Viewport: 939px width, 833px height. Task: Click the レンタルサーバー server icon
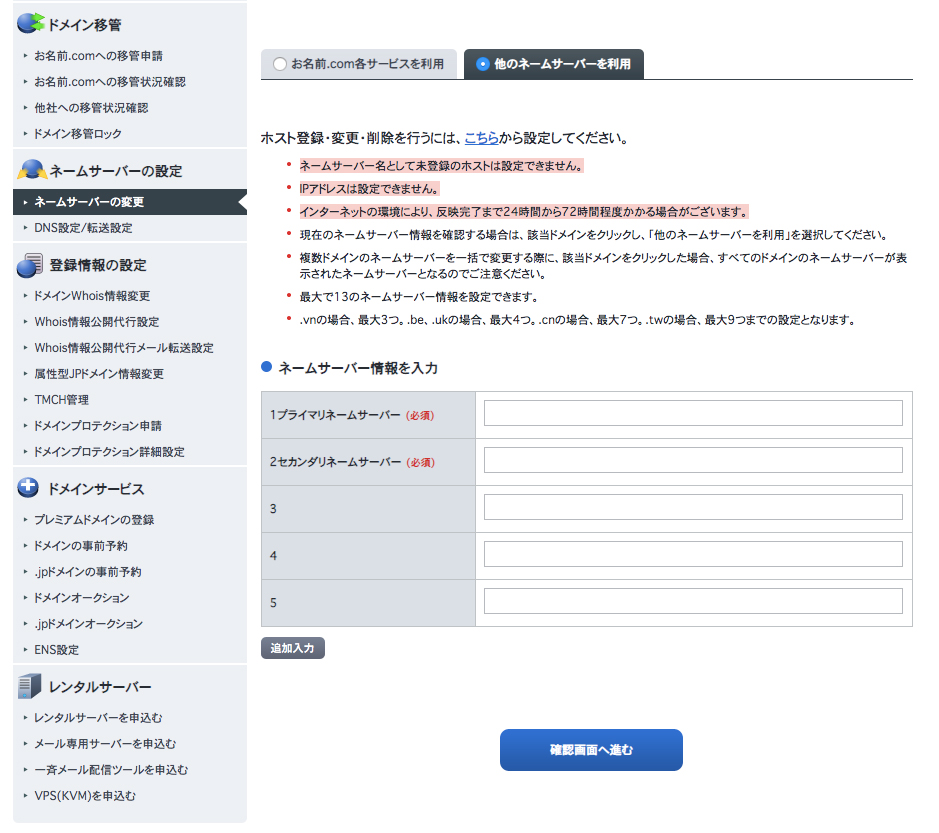[29, 686]
